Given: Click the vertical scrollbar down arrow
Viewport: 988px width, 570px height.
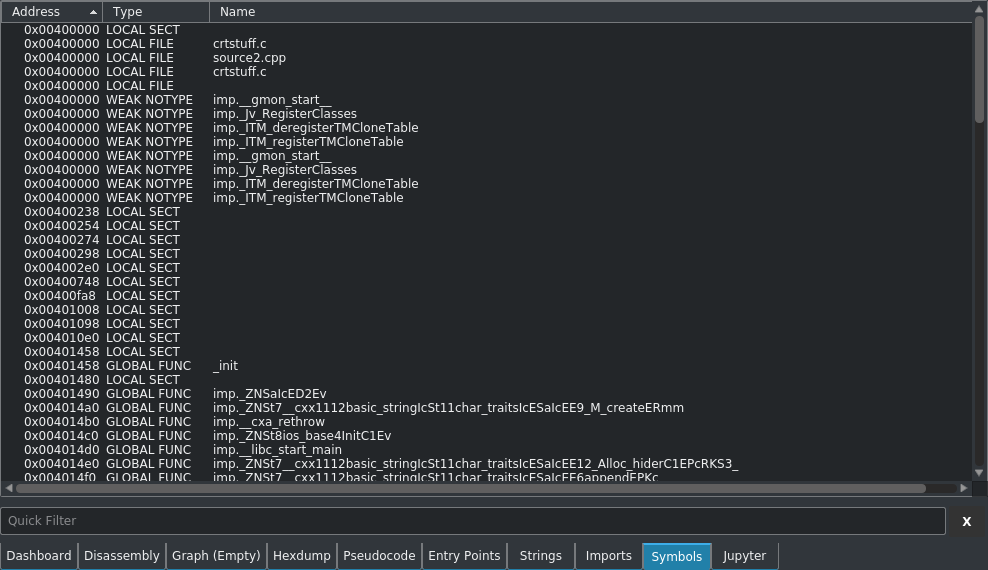Looking at the screenshot, I should pos(979,472).
